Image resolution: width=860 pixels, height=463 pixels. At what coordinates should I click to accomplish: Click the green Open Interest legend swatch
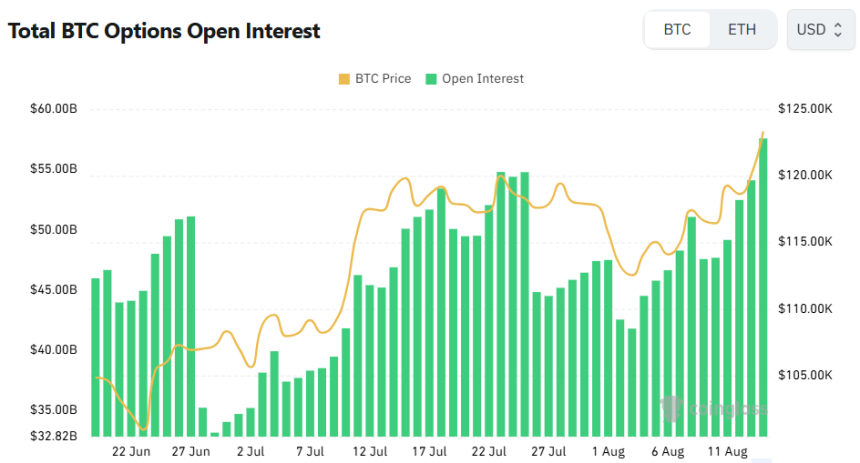pos(431,79)
